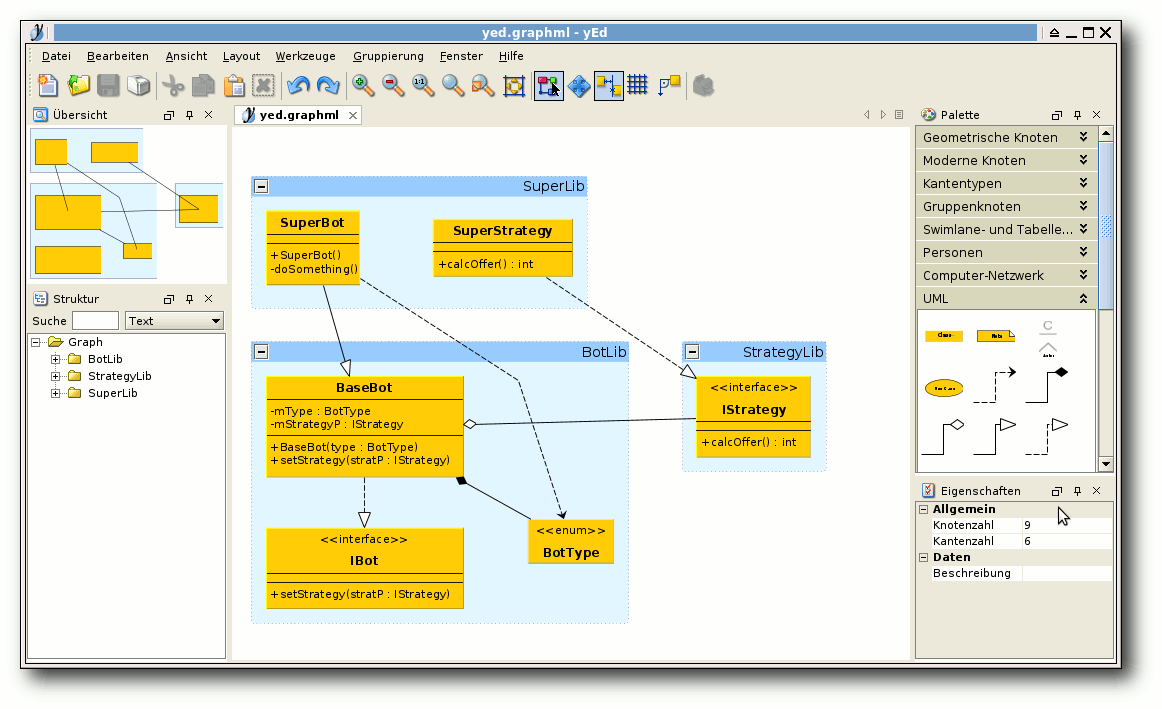The height and width of the screenshot is (709, 1162).
Task: Pick the filled diamond composition edge
Action: pyautogui.click(x=1046, y=385)
